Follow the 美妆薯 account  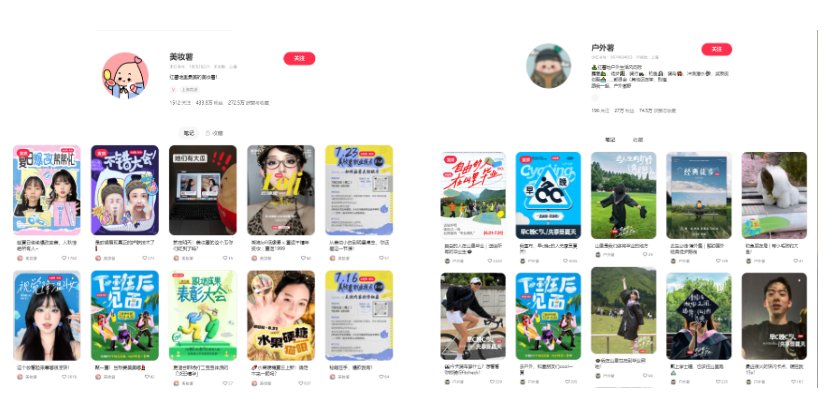click(x=299, y=58)
